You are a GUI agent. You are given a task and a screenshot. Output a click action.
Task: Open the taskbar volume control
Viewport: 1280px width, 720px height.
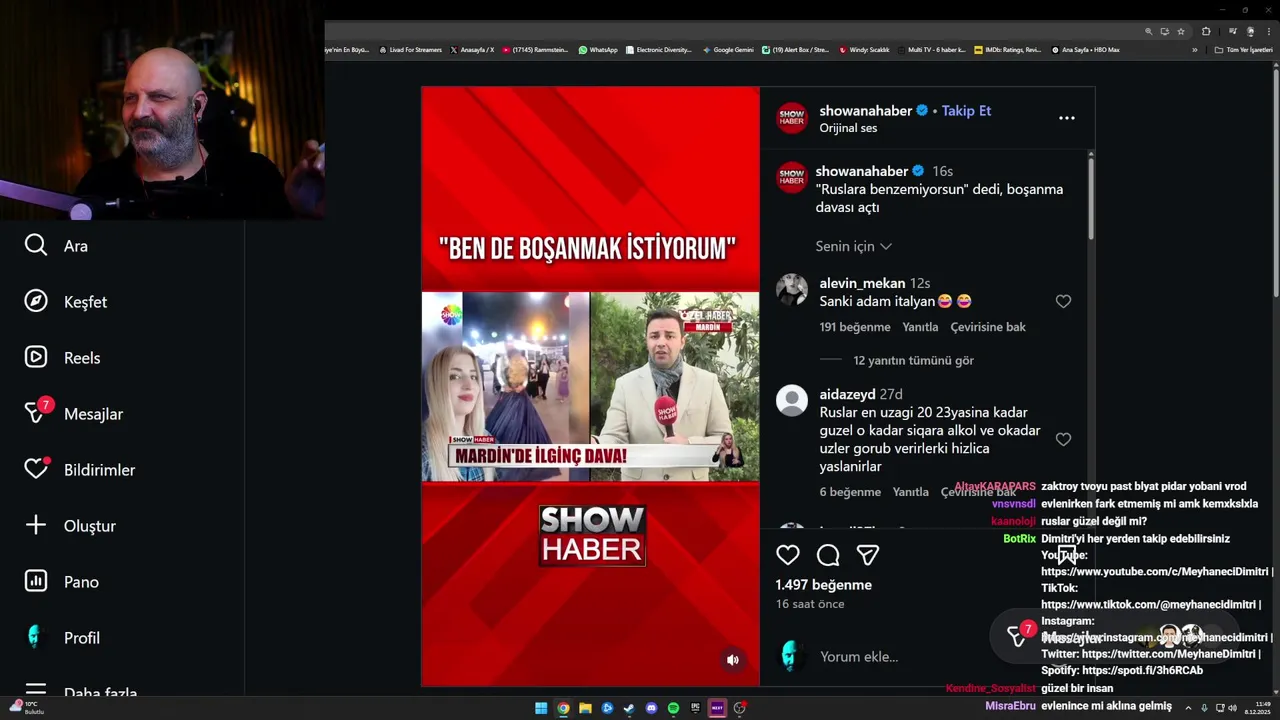pos(1233,708)
